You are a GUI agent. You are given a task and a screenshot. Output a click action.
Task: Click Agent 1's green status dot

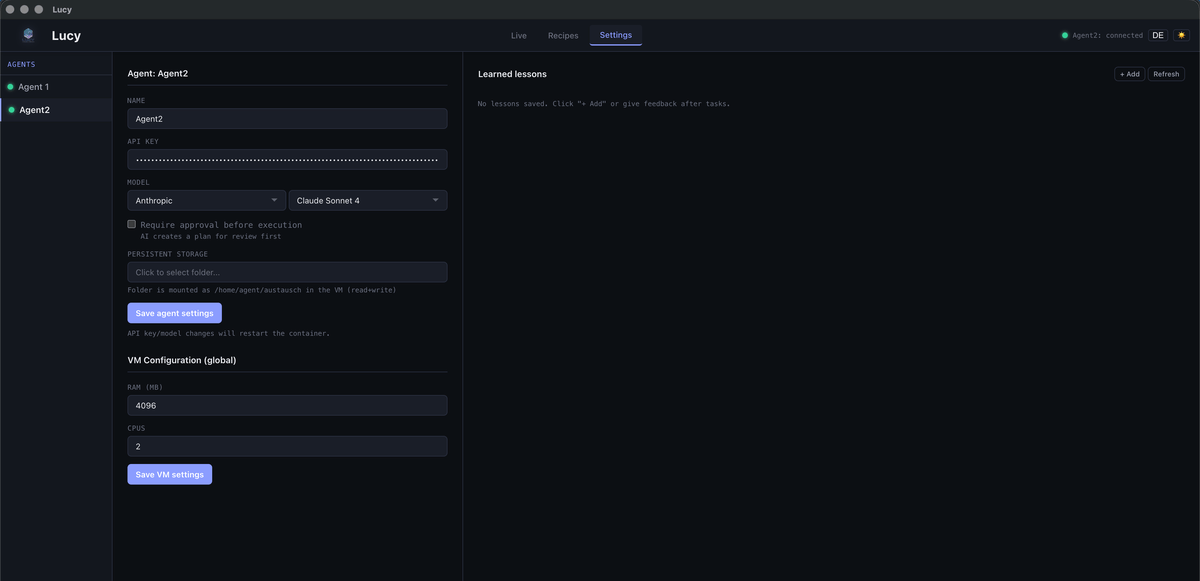coord(11,86)
